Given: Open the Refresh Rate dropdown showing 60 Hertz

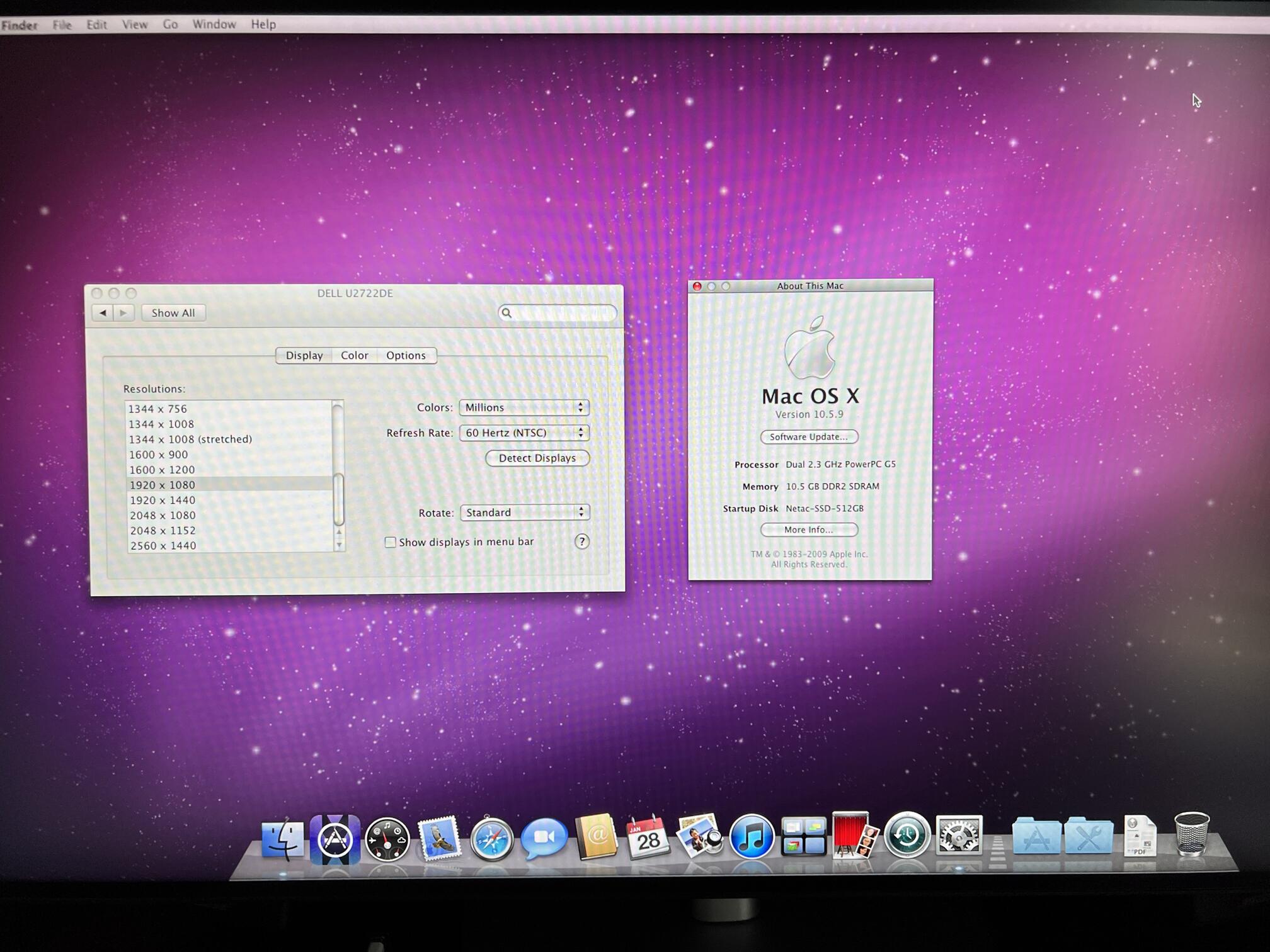Looking at the screenshot, I should point(524,433).
